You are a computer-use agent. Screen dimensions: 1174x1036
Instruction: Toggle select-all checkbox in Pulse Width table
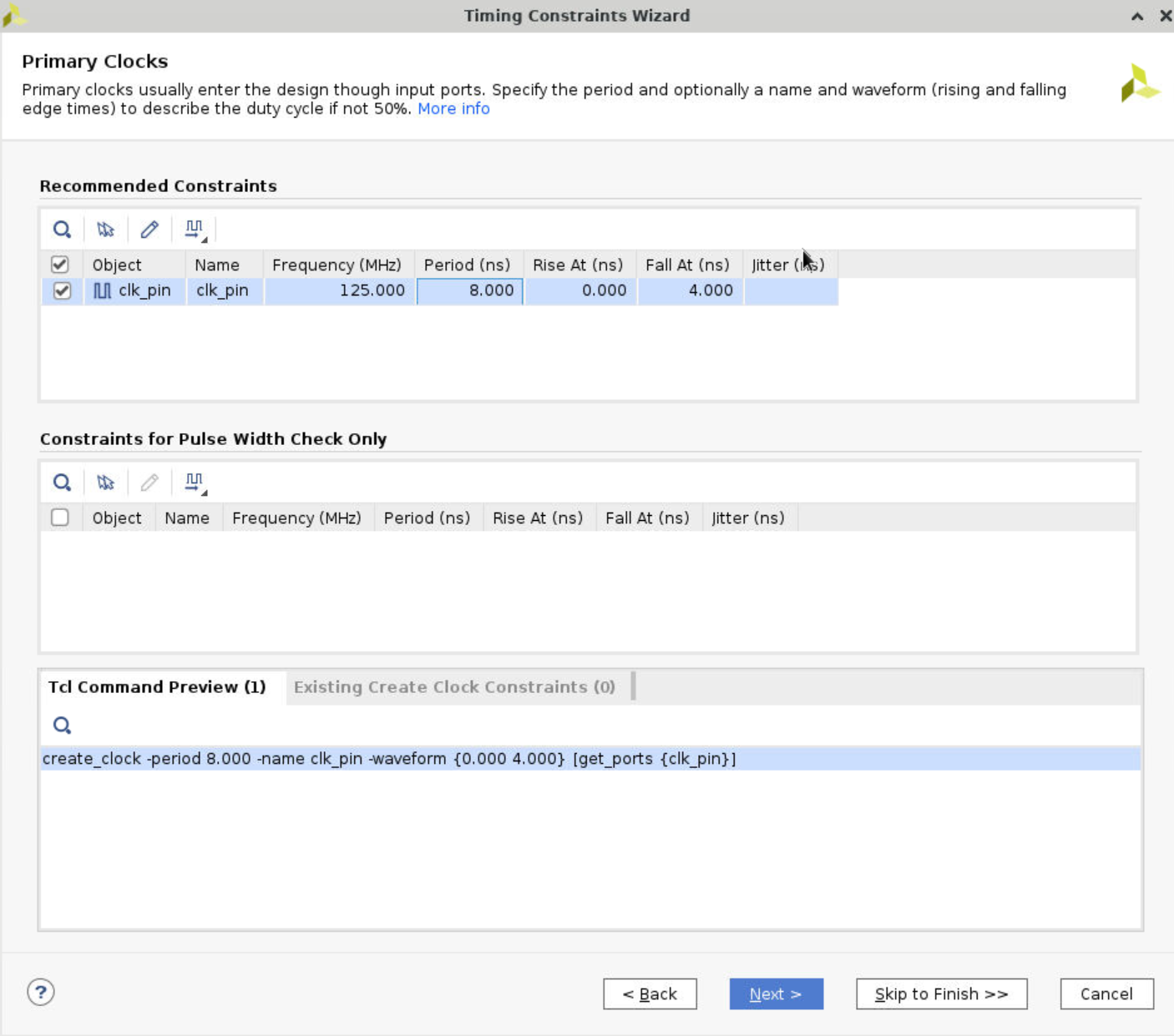point(60,518)
